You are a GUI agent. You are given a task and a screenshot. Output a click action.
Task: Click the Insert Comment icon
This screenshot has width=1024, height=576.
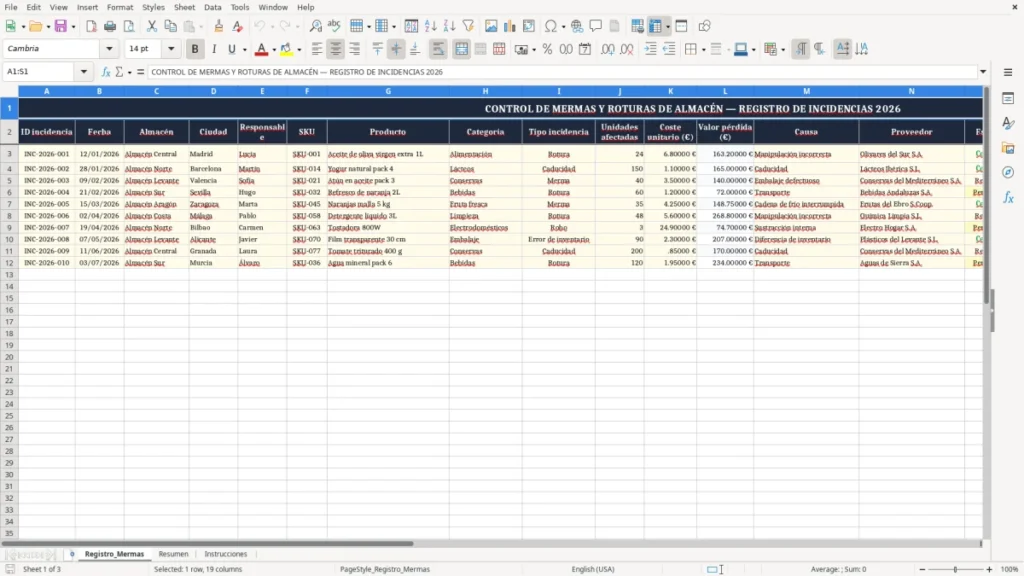(596, 26)
